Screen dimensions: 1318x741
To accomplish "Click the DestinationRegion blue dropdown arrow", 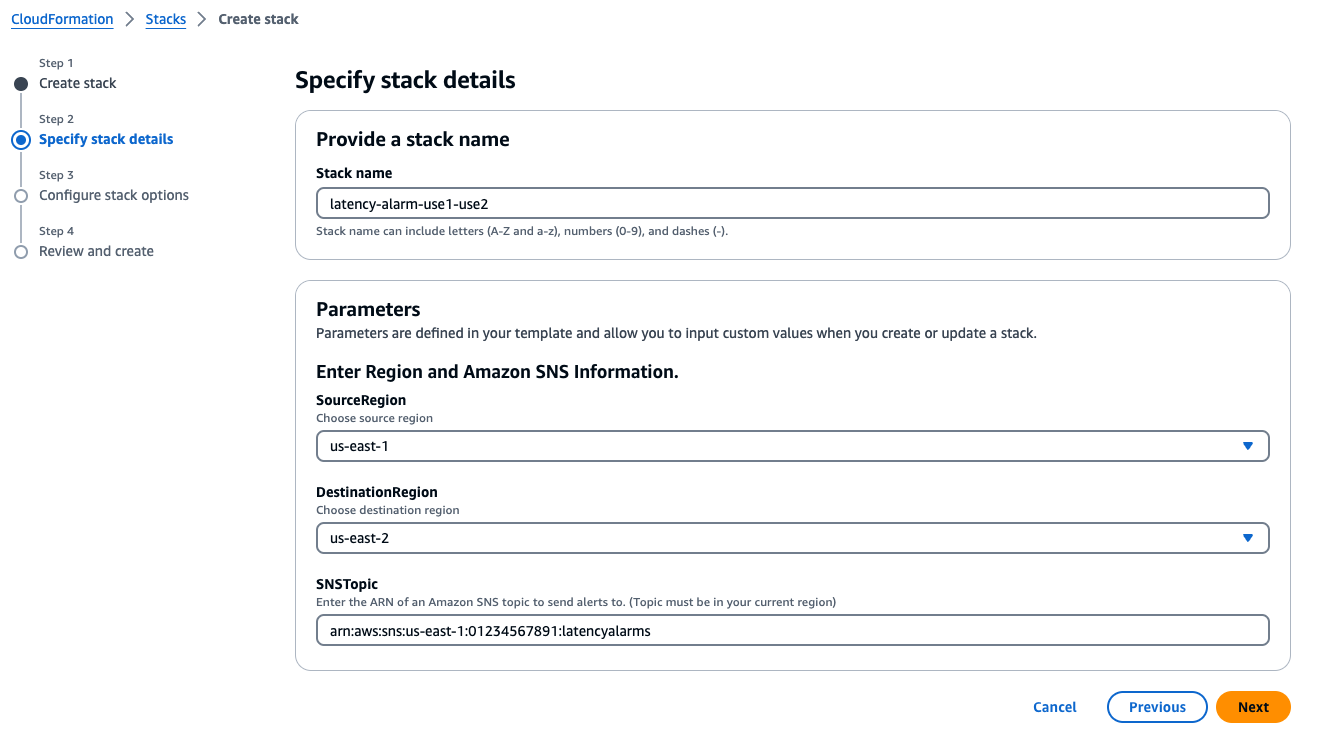I will click(1248, 538).
